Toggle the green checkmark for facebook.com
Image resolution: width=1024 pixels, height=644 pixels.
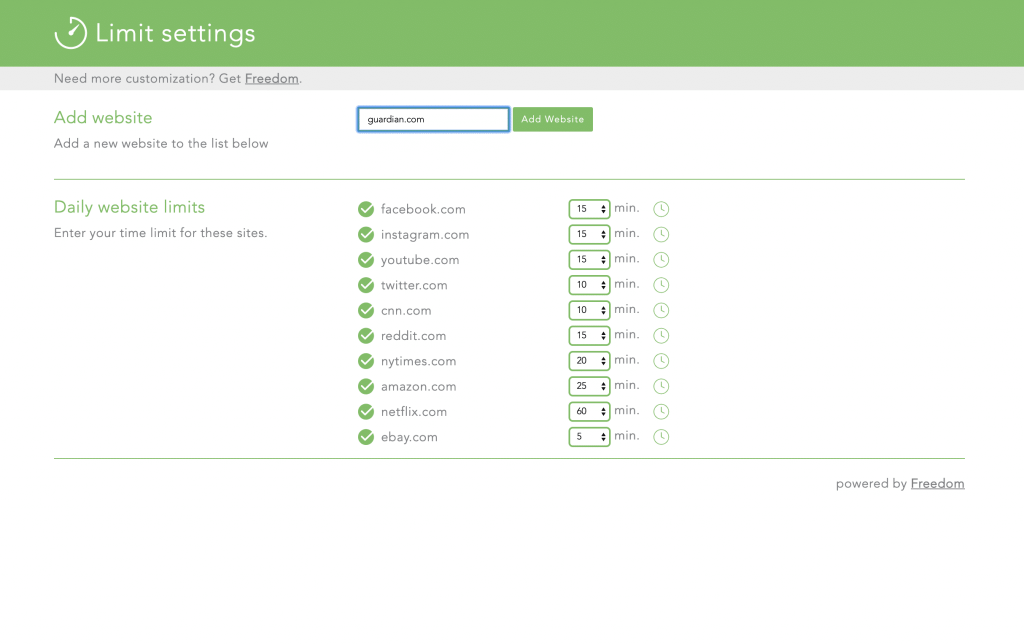(366, 209)
